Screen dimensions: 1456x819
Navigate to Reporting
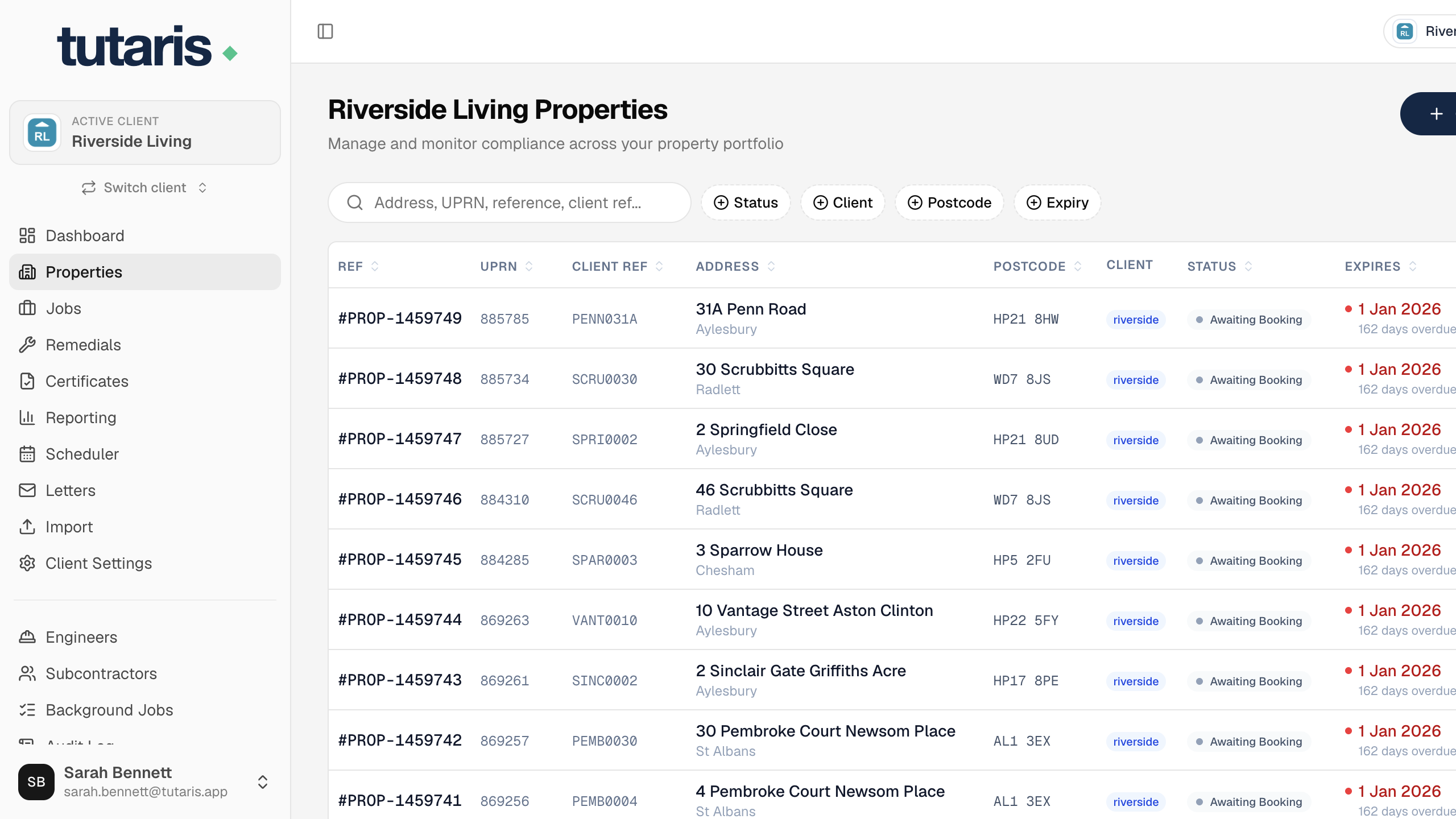(x=145, y=417)
